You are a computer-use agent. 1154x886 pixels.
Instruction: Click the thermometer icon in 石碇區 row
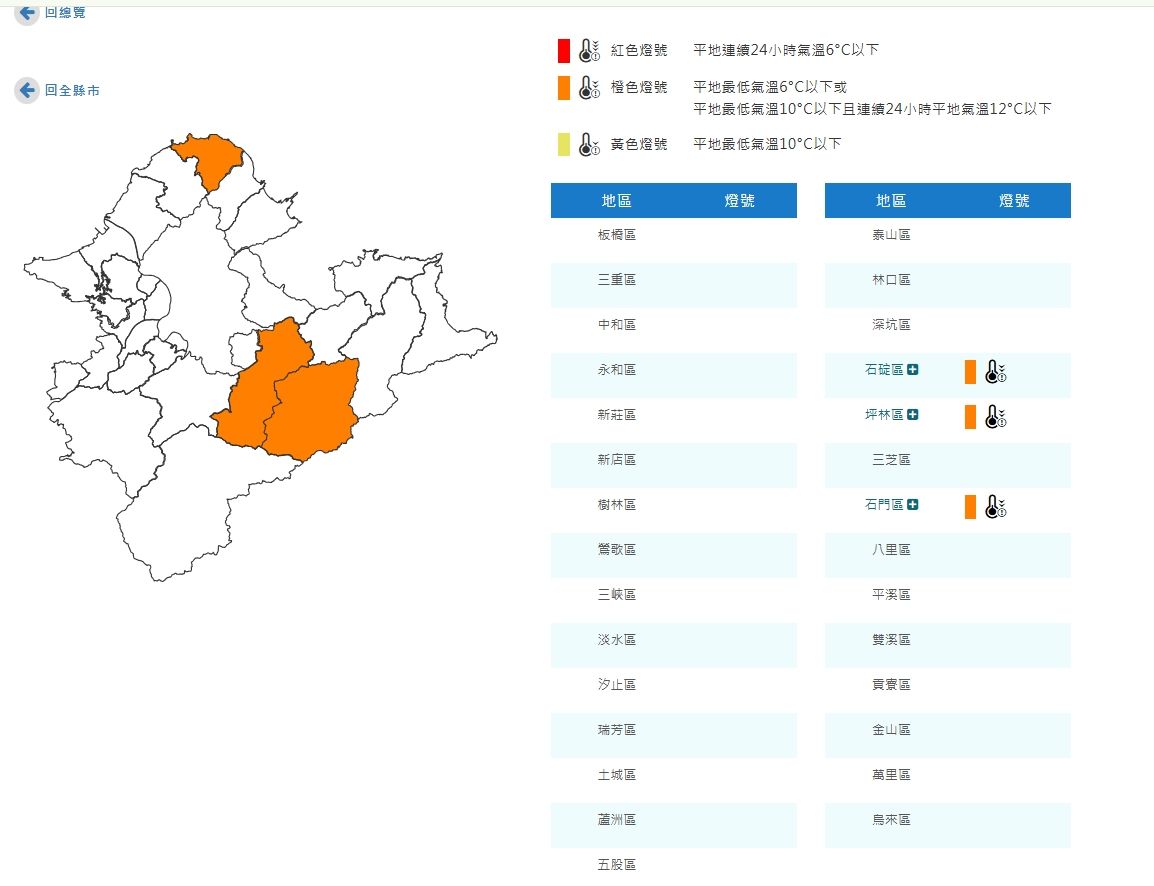click(994, 372)
